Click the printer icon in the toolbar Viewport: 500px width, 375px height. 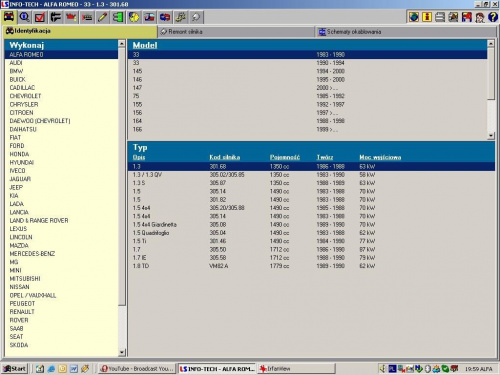pos(440,17)
